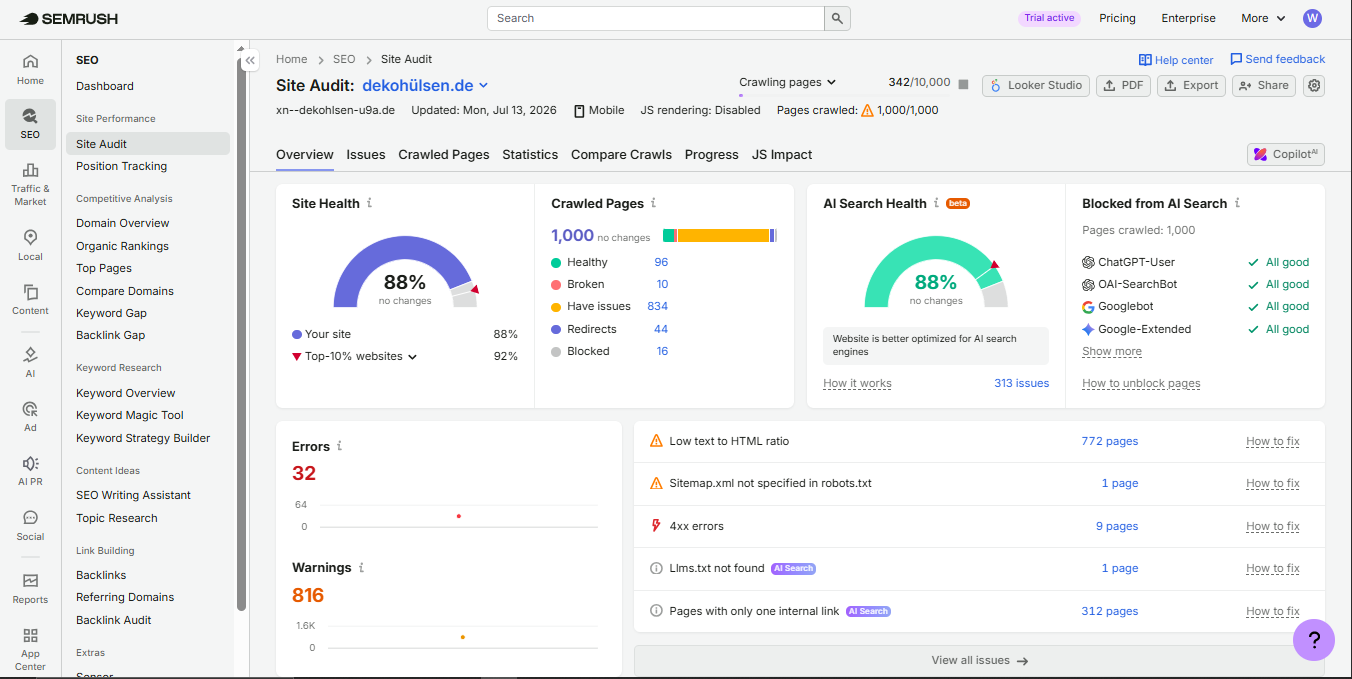
Task: Open the Crawling pages dropdown
Action: click(787, 82)
